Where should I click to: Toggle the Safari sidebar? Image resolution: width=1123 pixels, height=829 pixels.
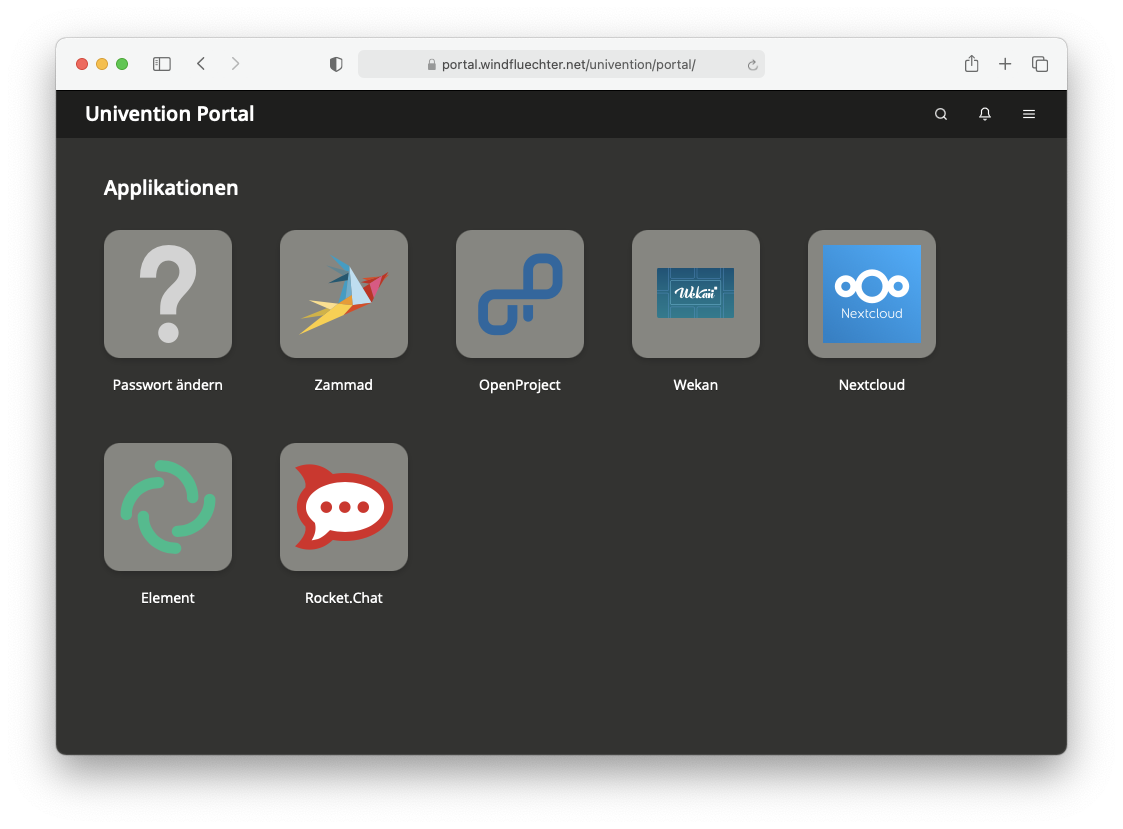coord(162,64)
